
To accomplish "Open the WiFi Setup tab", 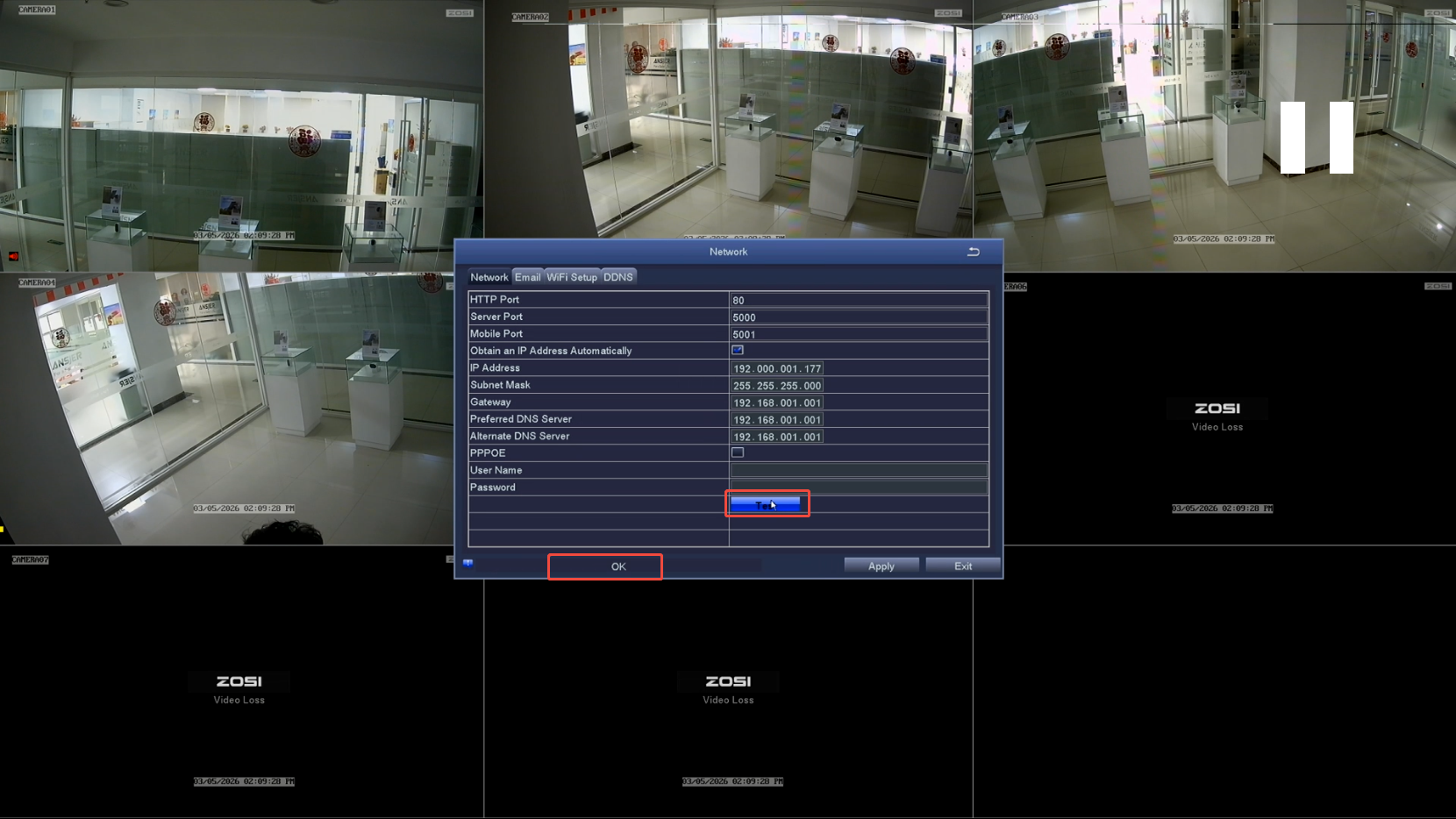I will (x=572, y=277).
